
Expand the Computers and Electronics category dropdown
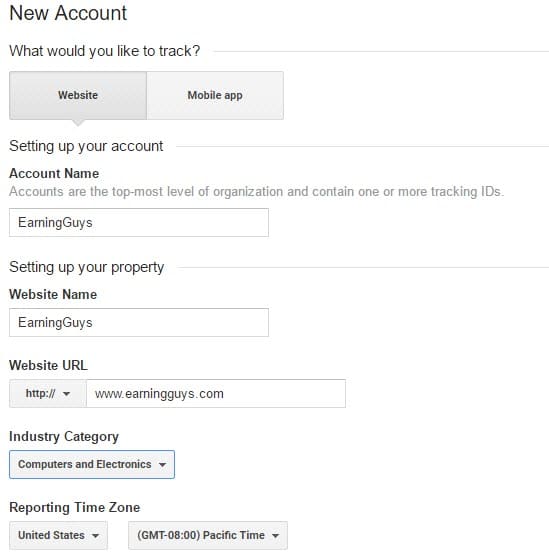(92, 464)
